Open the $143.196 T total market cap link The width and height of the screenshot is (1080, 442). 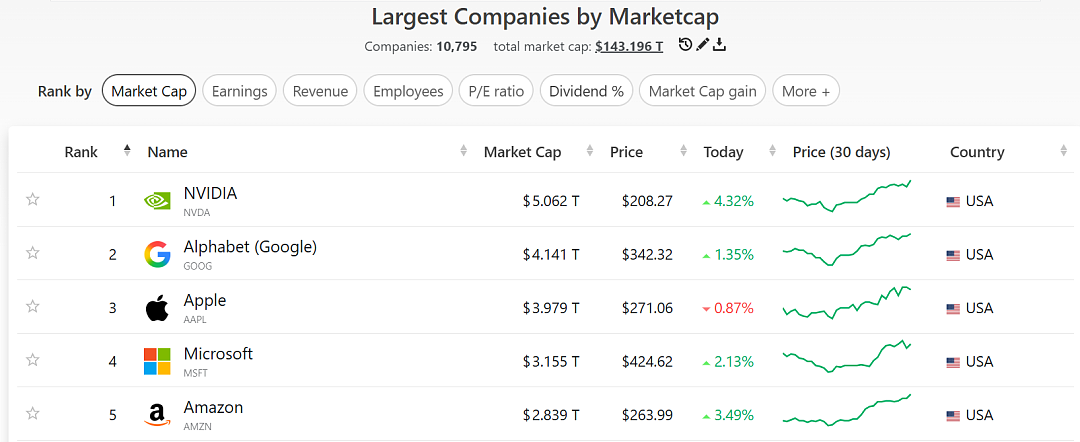[630, 46]
